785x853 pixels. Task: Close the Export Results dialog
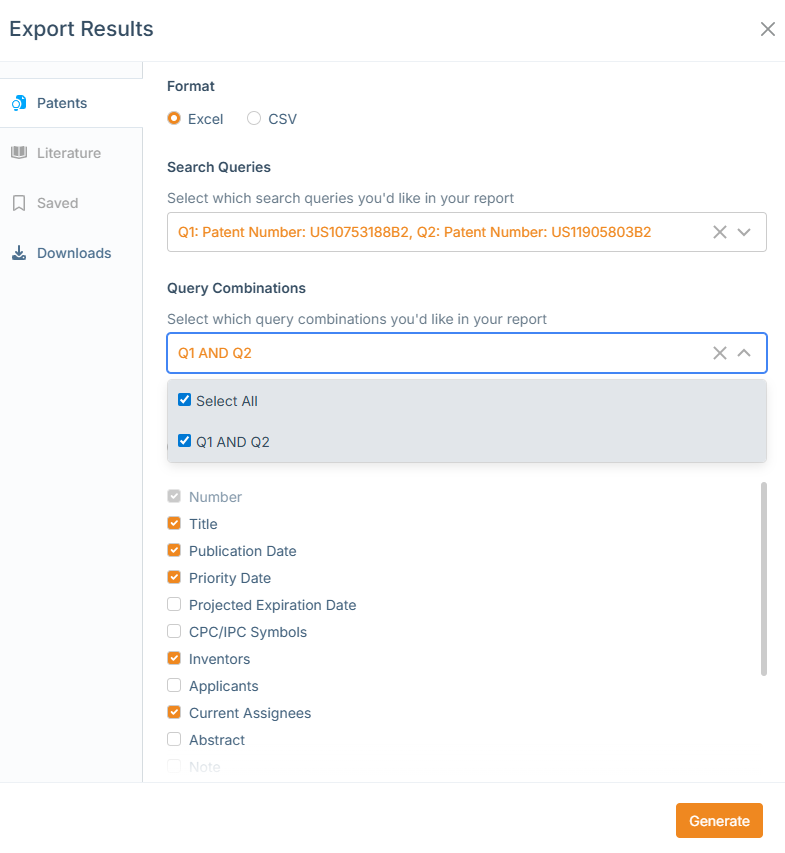pos(768,29)
